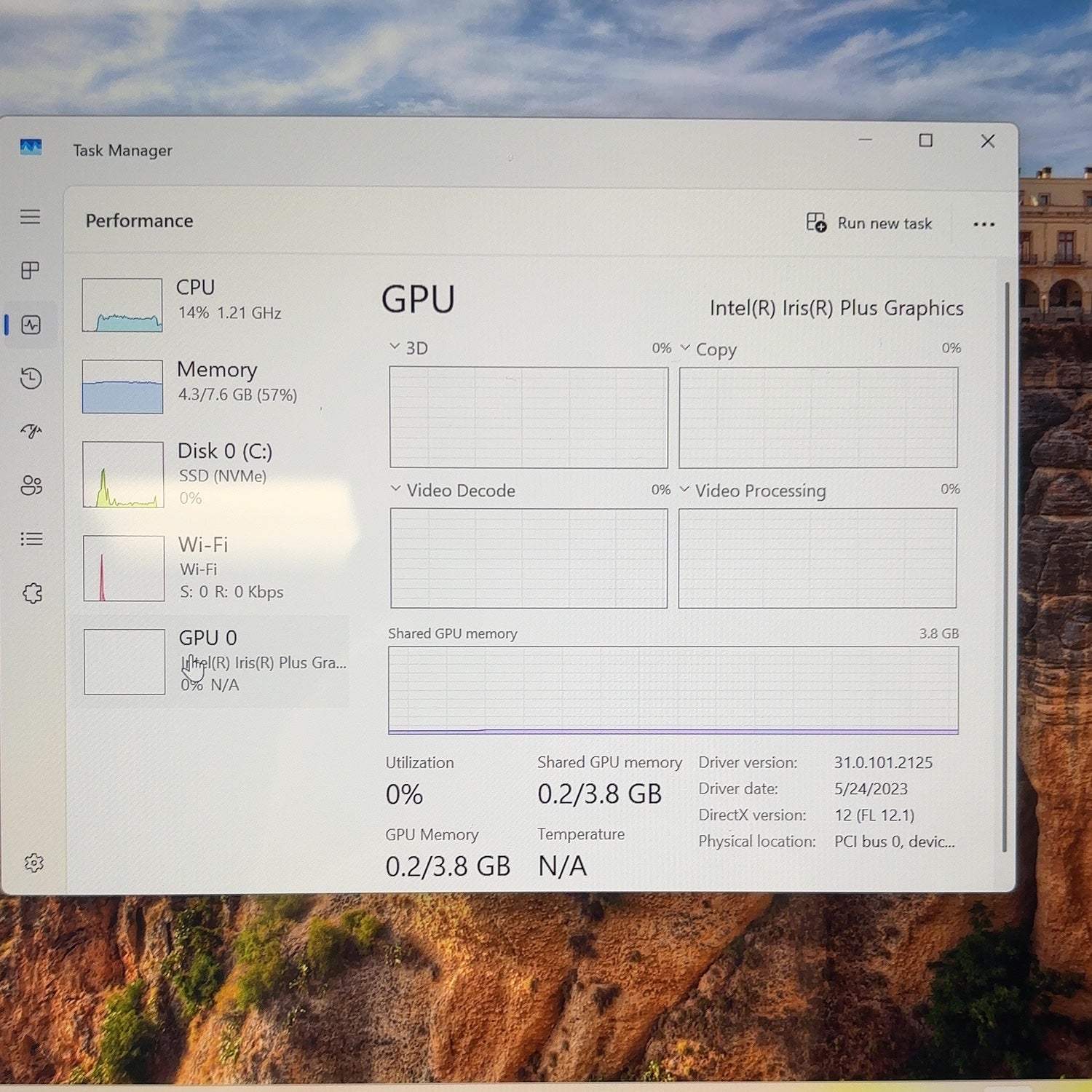Click the GPU 0 thumbnail graph

[x=124, y=662]
